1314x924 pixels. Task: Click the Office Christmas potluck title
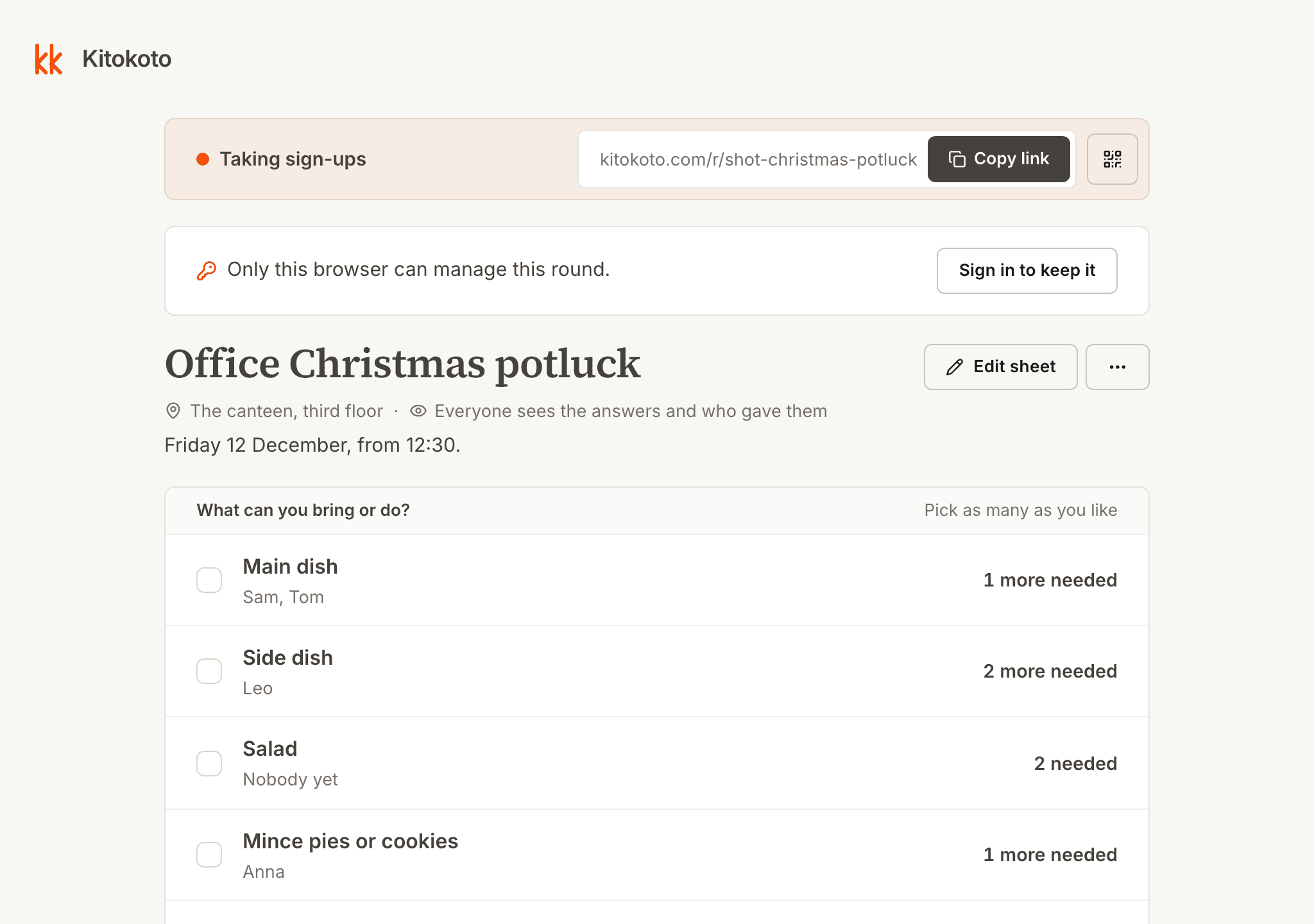402,364
